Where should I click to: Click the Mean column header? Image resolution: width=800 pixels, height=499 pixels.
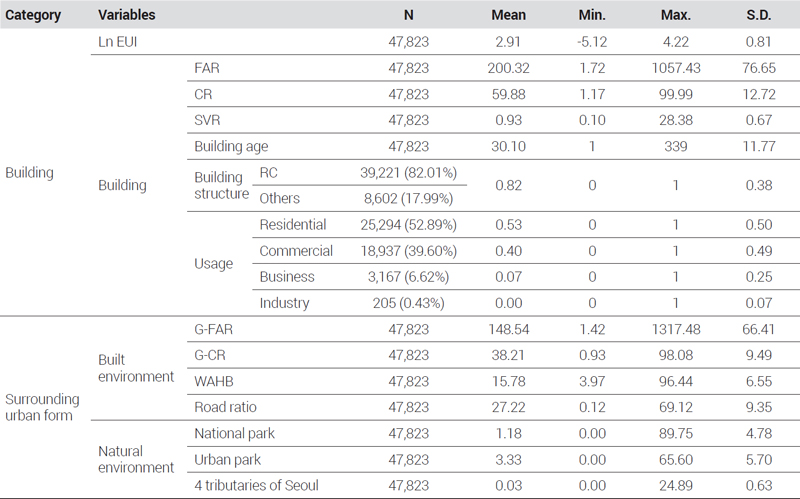[508, 15]
